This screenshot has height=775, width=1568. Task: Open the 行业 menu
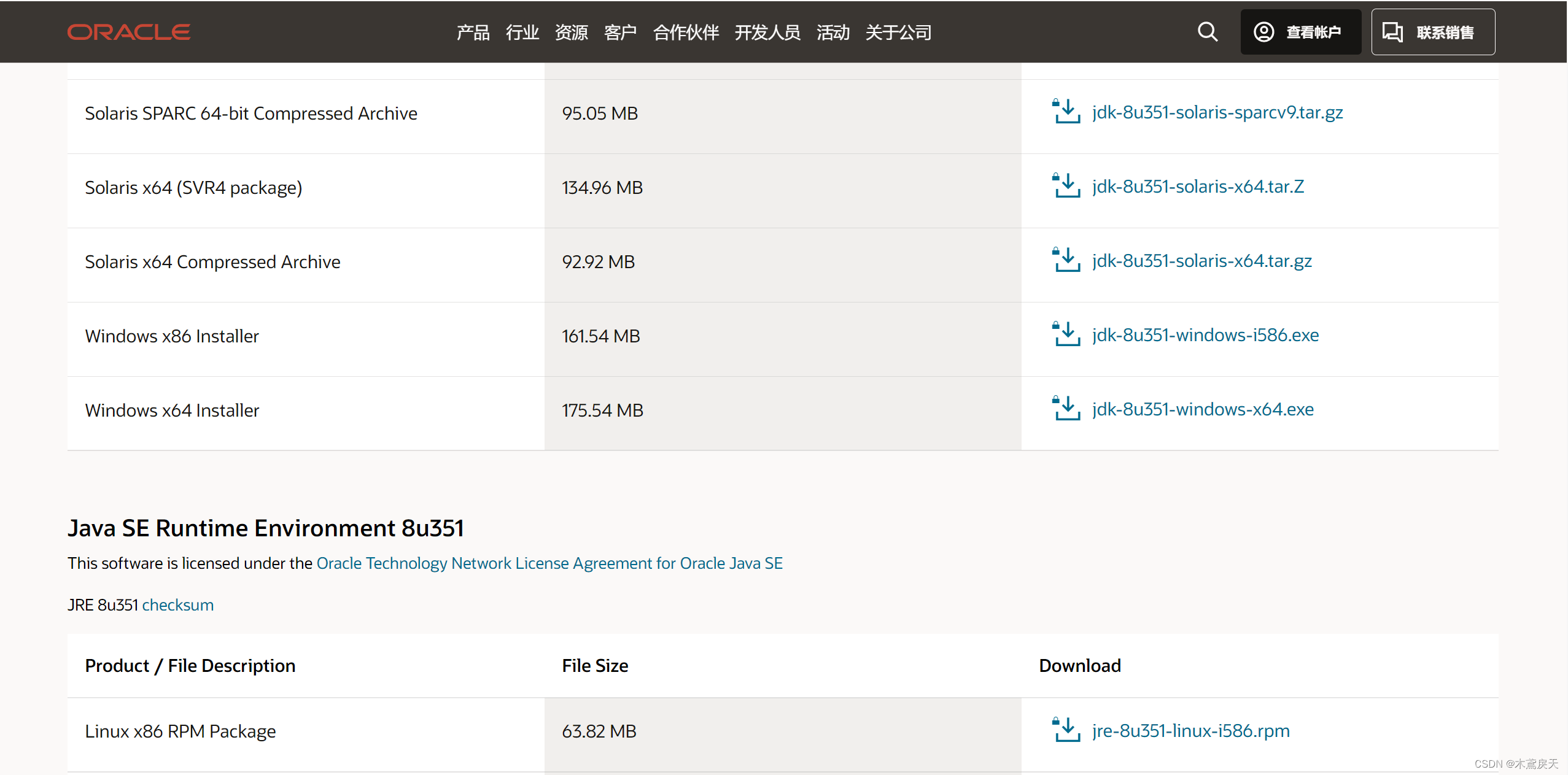(522, 33)
